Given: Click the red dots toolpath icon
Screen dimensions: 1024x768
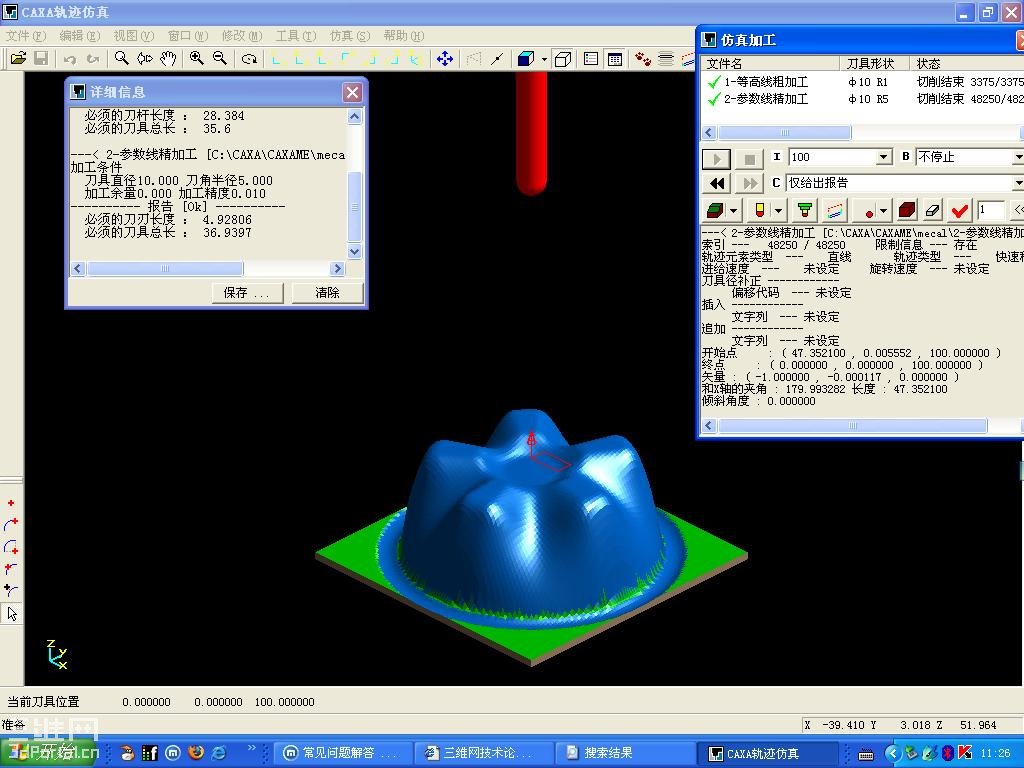Looking at the screenshot, I should [x=643, y=59].
